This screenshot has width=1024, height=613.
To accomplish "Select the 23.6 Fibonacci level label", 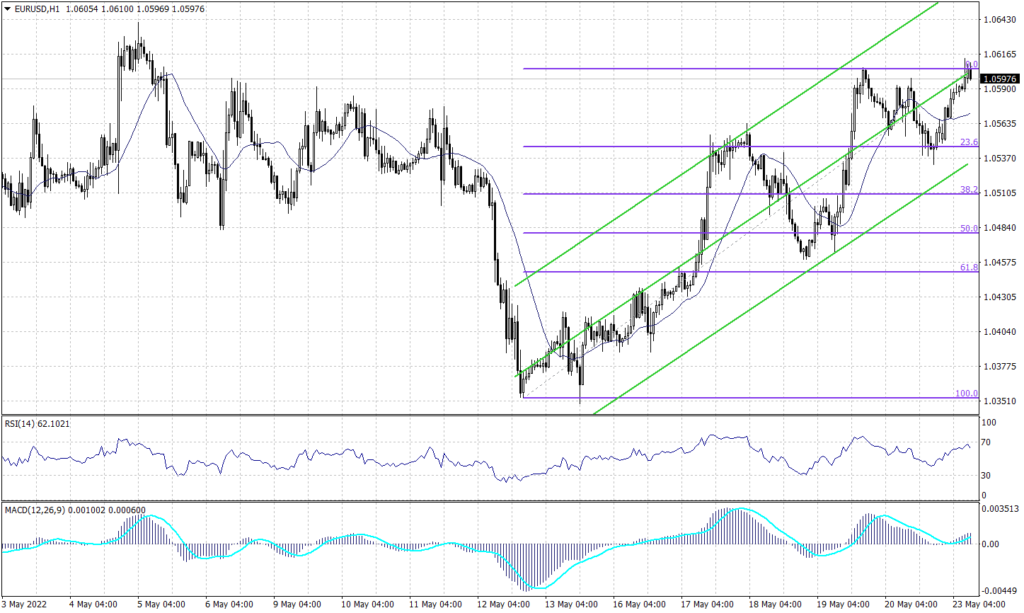I will tap(968, 143).
